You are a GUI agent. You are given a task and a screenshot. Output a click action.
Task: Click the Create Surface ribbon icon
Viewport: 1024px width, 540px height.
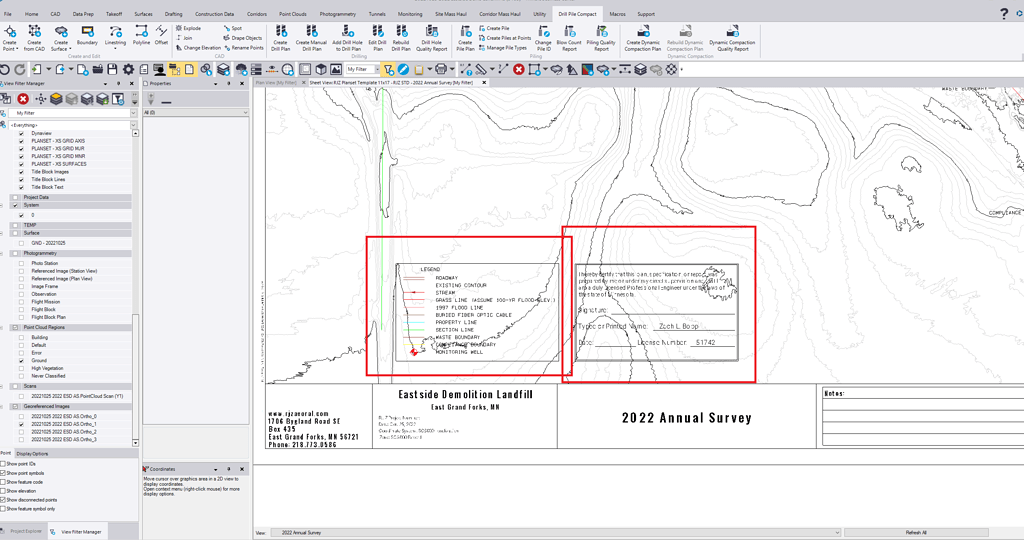click(x=61, y=39)
